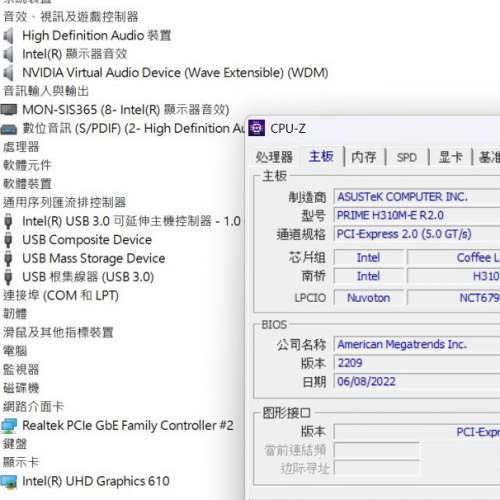This screenshot has width=500, height=500.
Task: Expand the 韌體 category
Action: [x=15, y=314]
